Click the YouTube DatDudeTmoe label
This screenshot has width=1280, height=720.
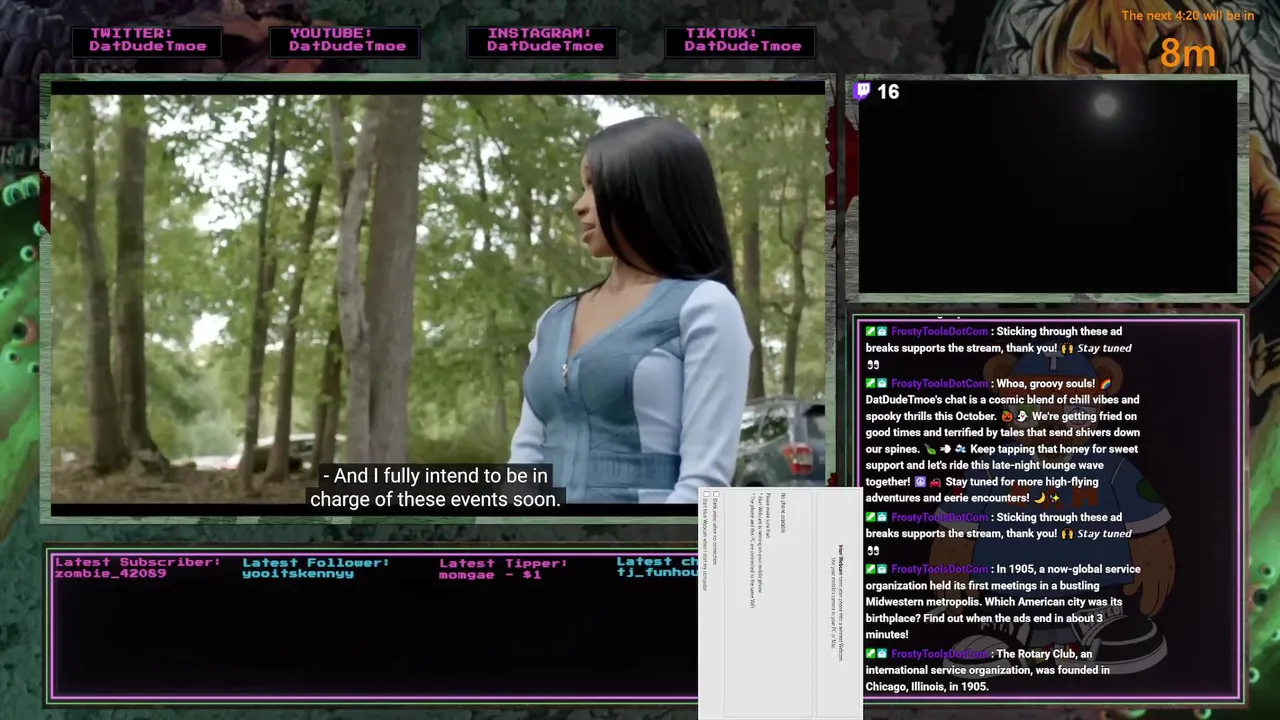pos(345,40)
